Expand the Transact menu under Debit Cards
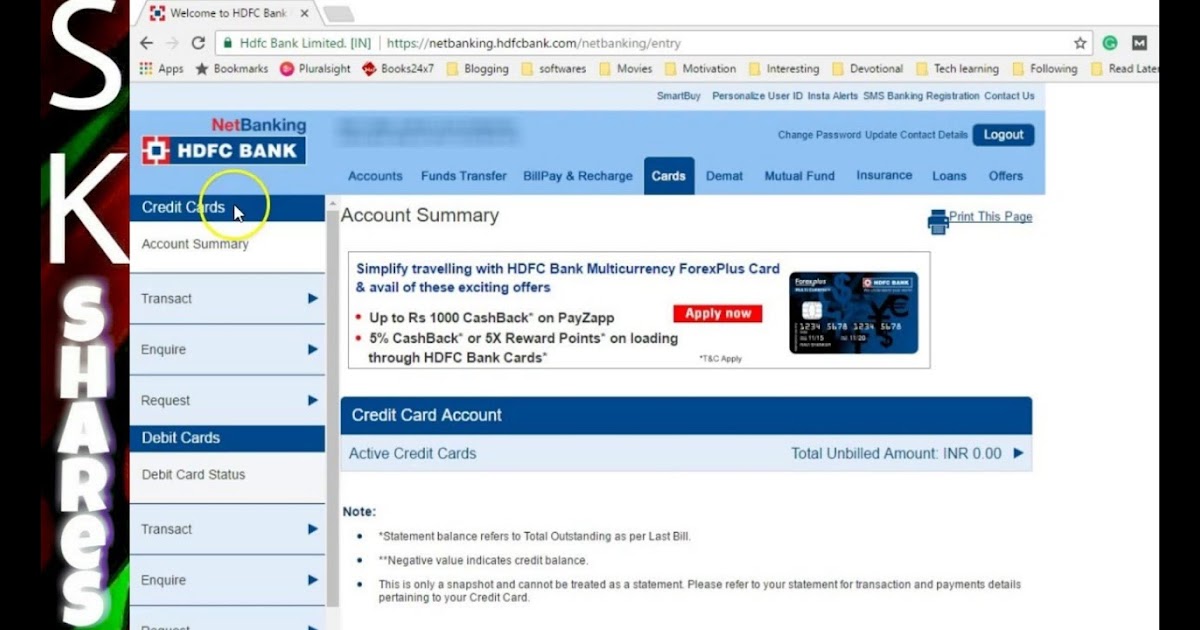Screen dimensions: 1200x630 [228, 529]
